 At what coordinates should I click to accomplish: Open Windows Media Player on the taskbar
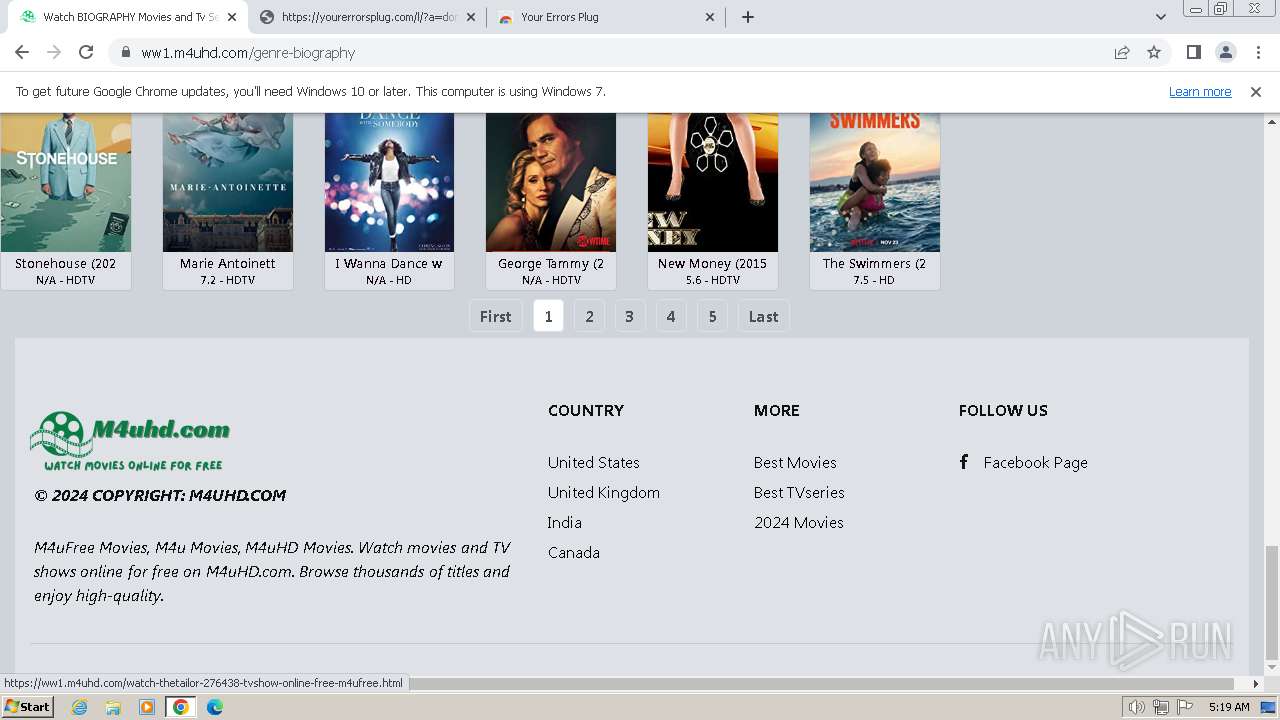point(147,707)
